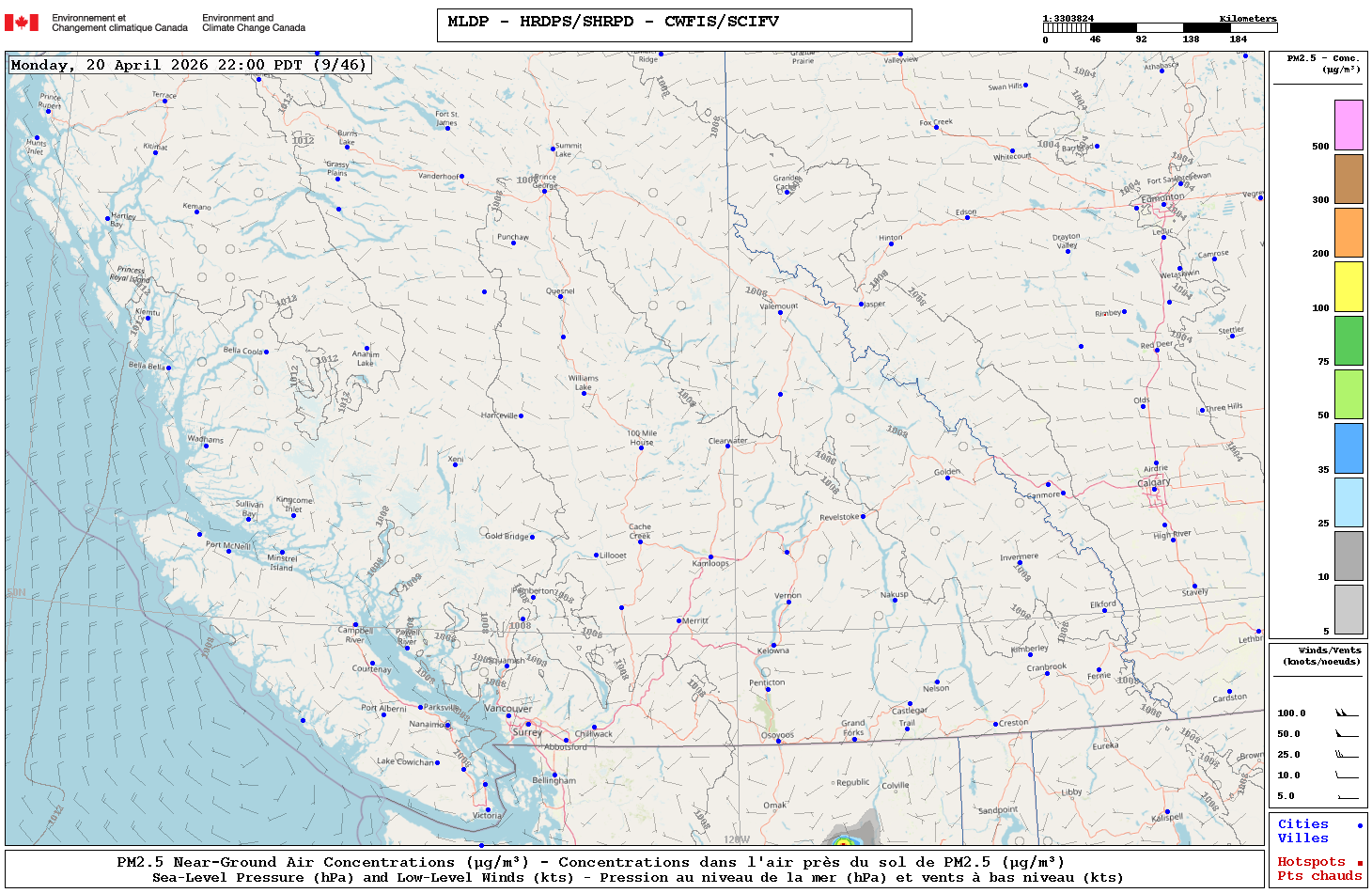Click the pink 500 concentration swatch
Viewport: 1372px width, 893px height.
1349,125
